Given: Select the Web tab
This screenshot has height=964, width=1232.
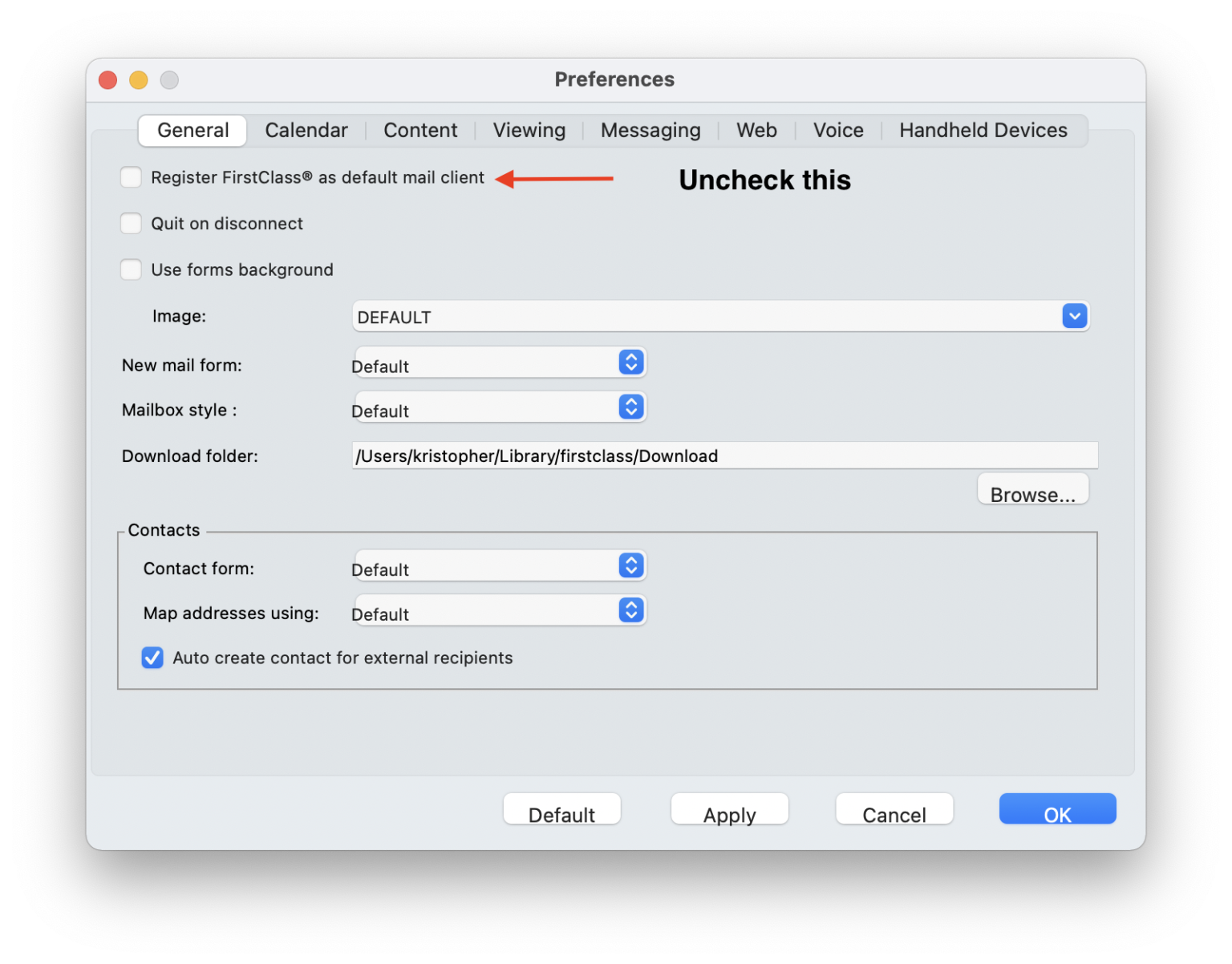Looking at the screenshot, I should coord(756,131).
